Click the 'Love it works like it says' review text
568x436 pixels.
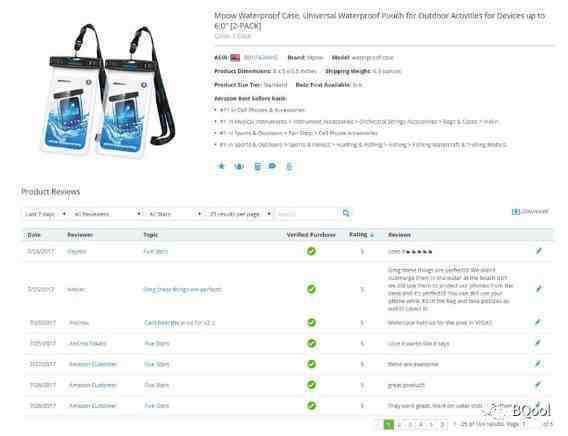point(418,343)
